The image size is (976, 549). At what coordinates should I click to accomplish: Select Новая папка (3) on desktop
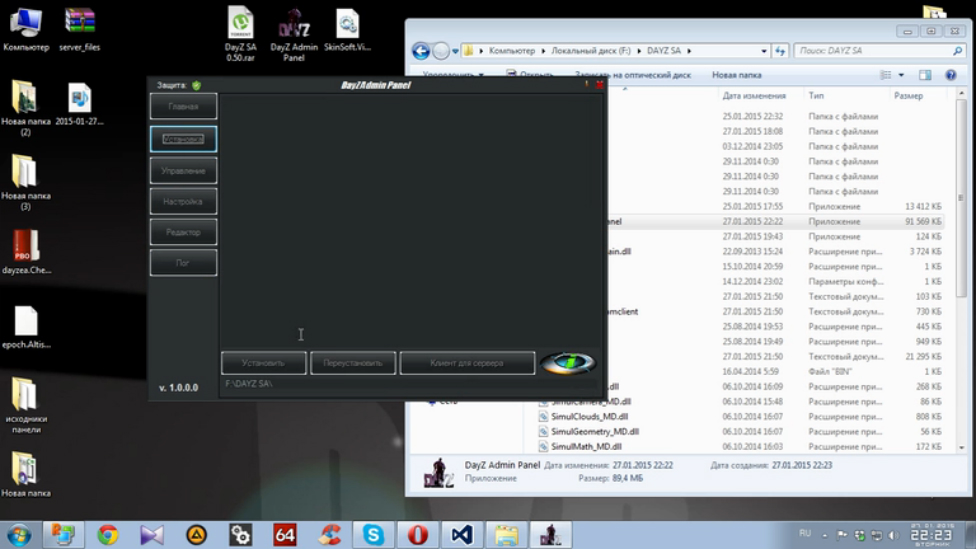tap(26, 182)
